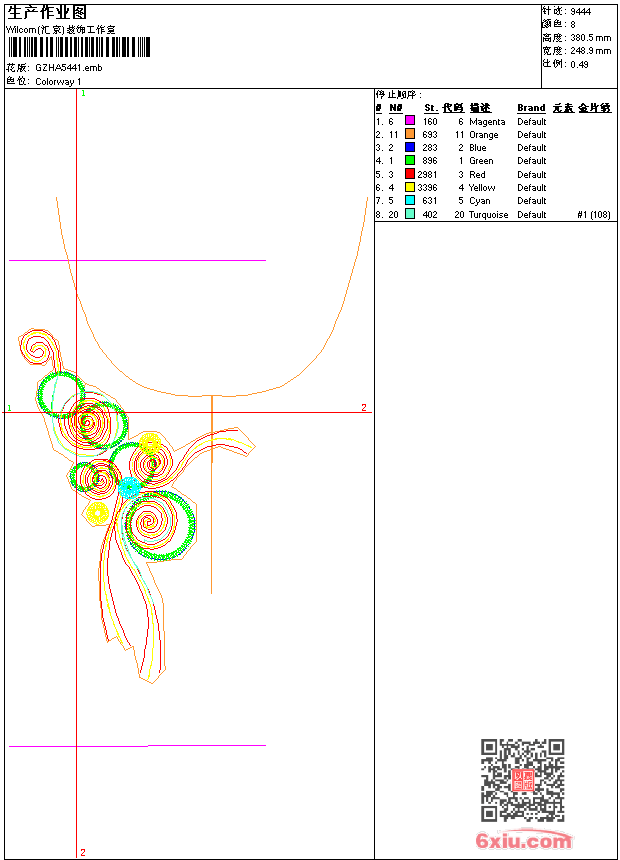Click the Turquoise color swatch
The height and width of the screenshot is (860, 620).
[x=410, y=214]
